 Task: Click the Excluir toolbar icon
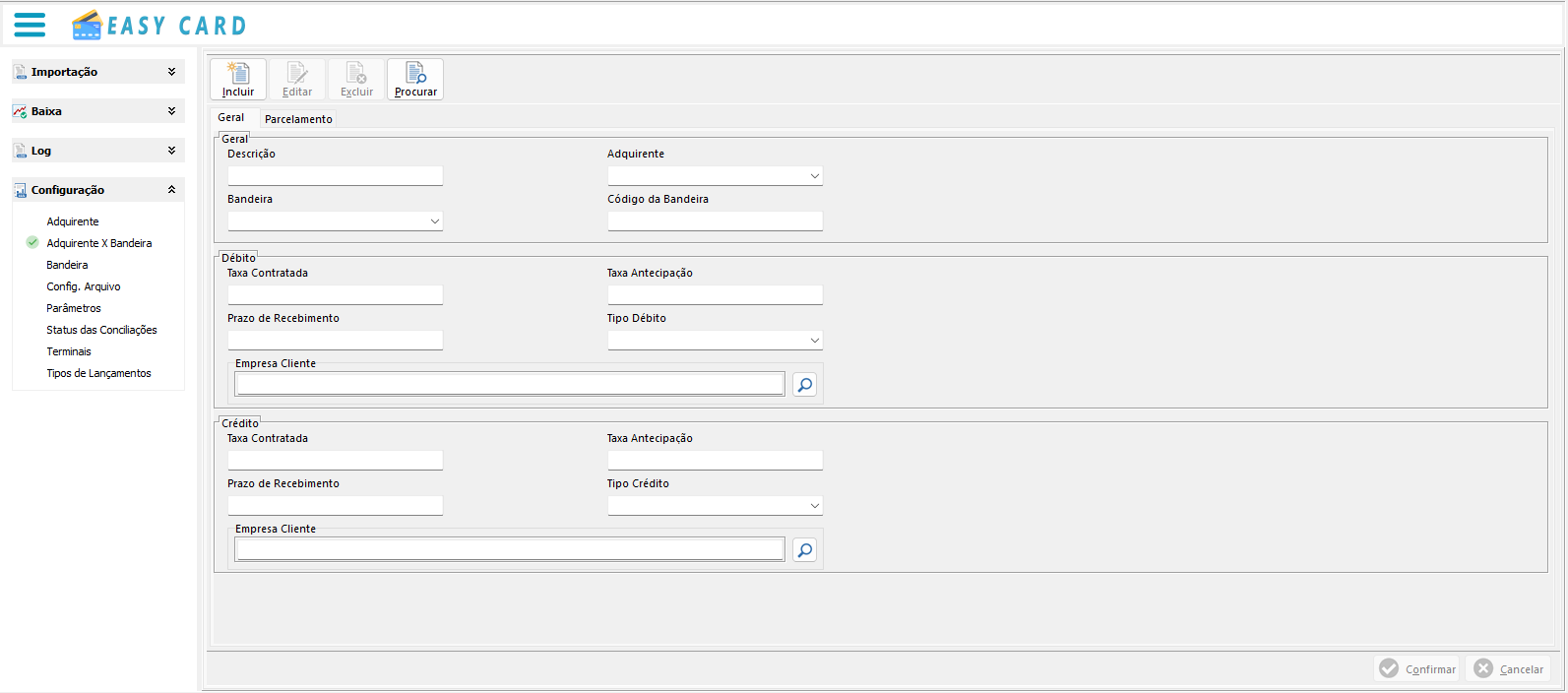click(x=356, y=74)
